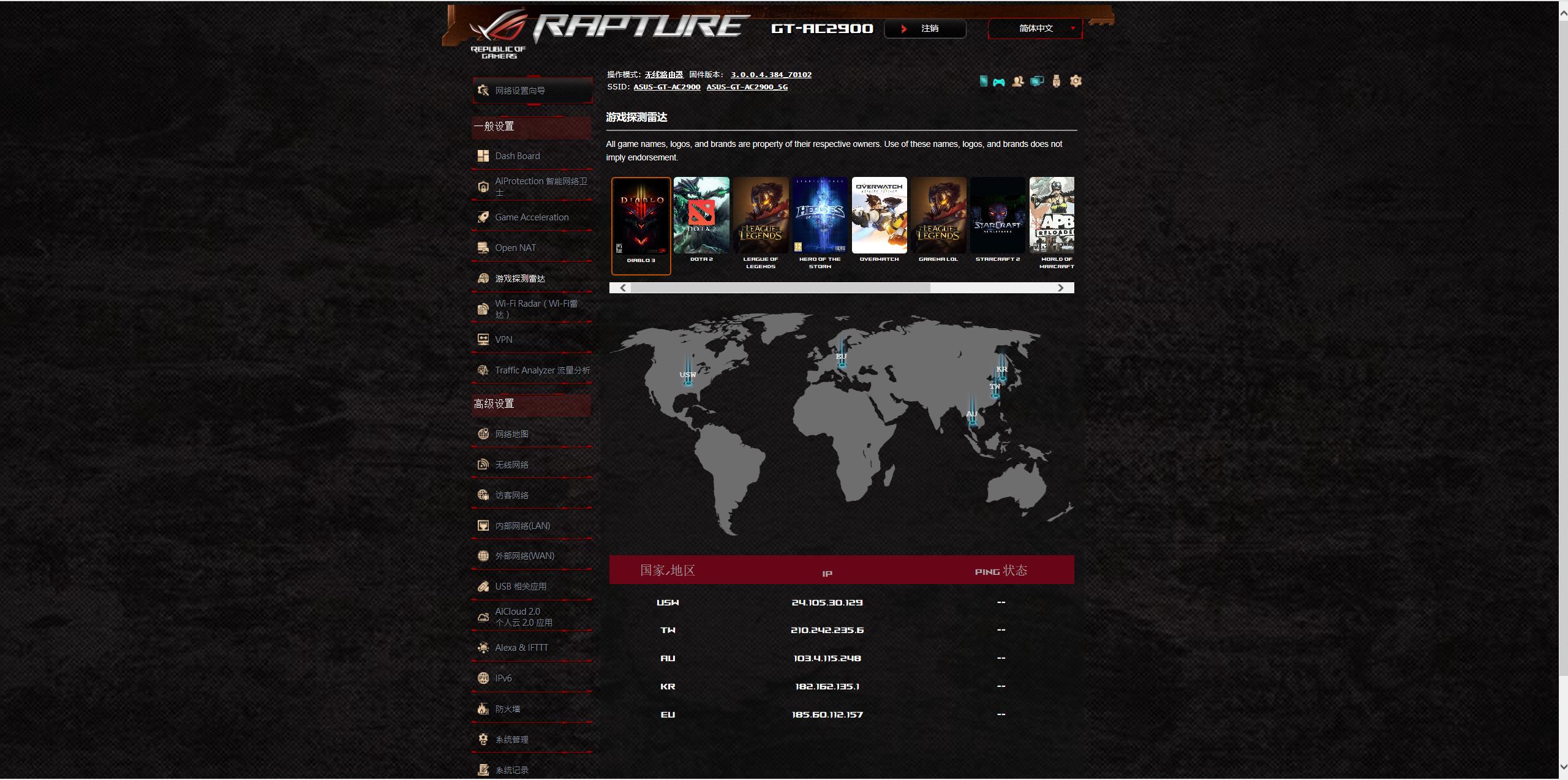Screen dimensions: 1568x780
Task: Click the USW server marker on map
Action: tap(688, 375)
